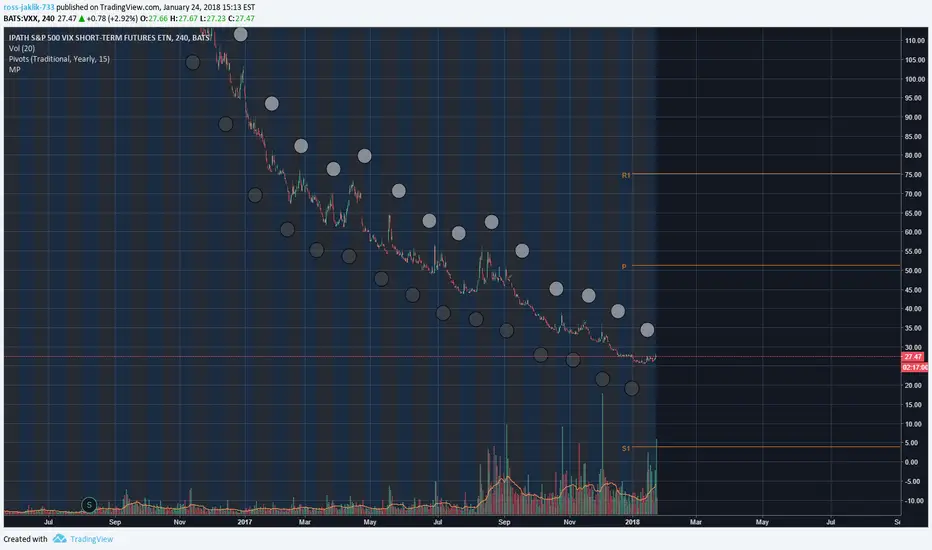Select the Pivots (Traditional, Yearly, 15) indicator label
This screenshot has height=550, width=932.
point(59,59)
